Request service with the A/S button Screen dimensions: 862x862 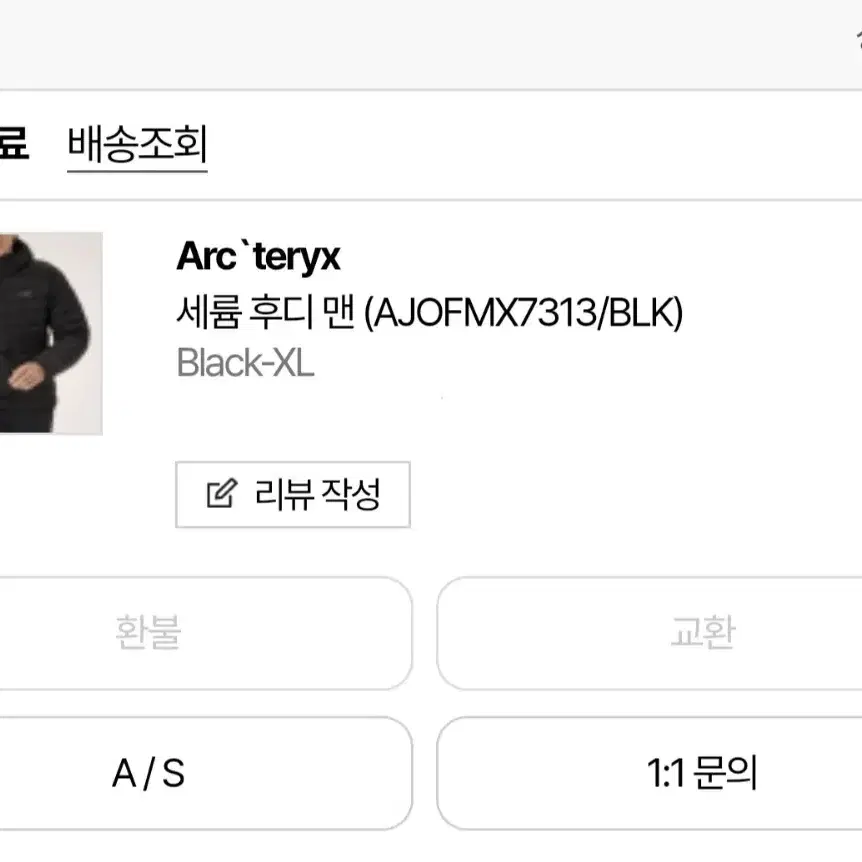pyautogui.click(x=205, y=773)
